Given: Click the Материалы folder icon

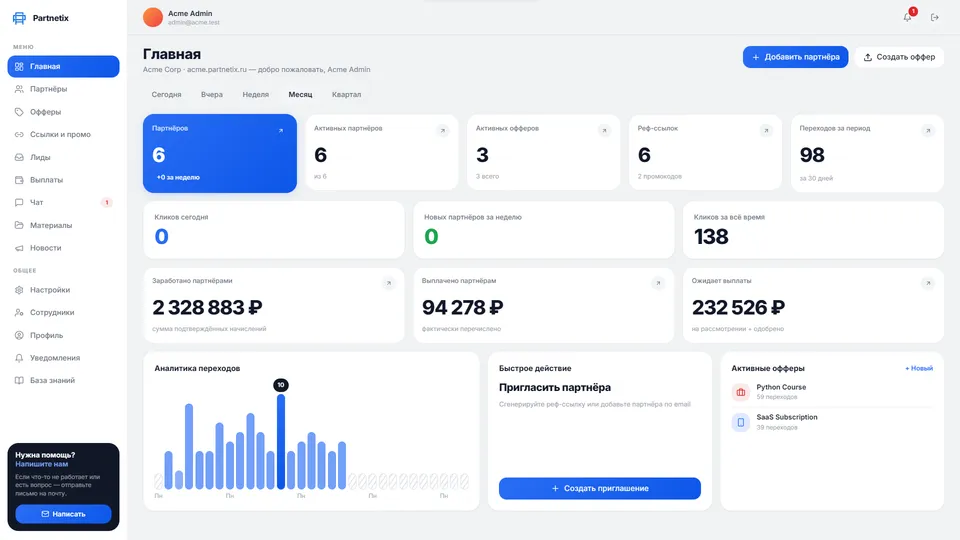Looking at the screenshot, I should (19, 225).
